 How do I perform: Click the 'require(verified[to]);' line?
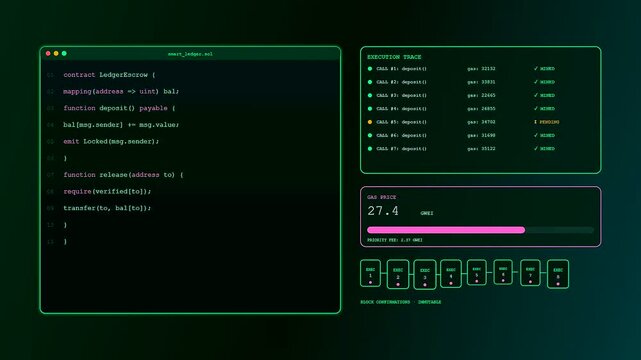click(107, 192)
